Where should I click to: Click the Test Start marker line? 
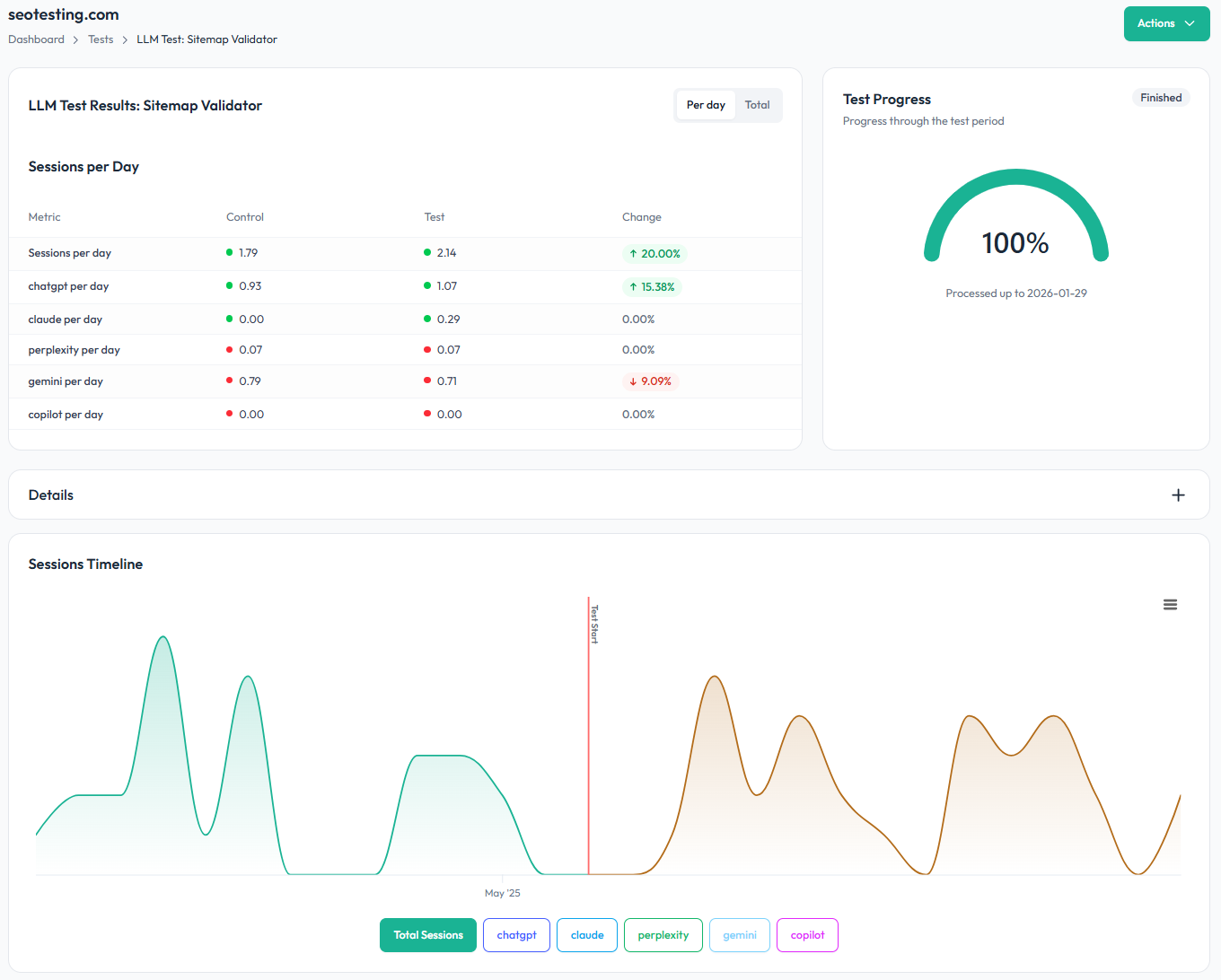pyautogui.click(x=589, y=736)
